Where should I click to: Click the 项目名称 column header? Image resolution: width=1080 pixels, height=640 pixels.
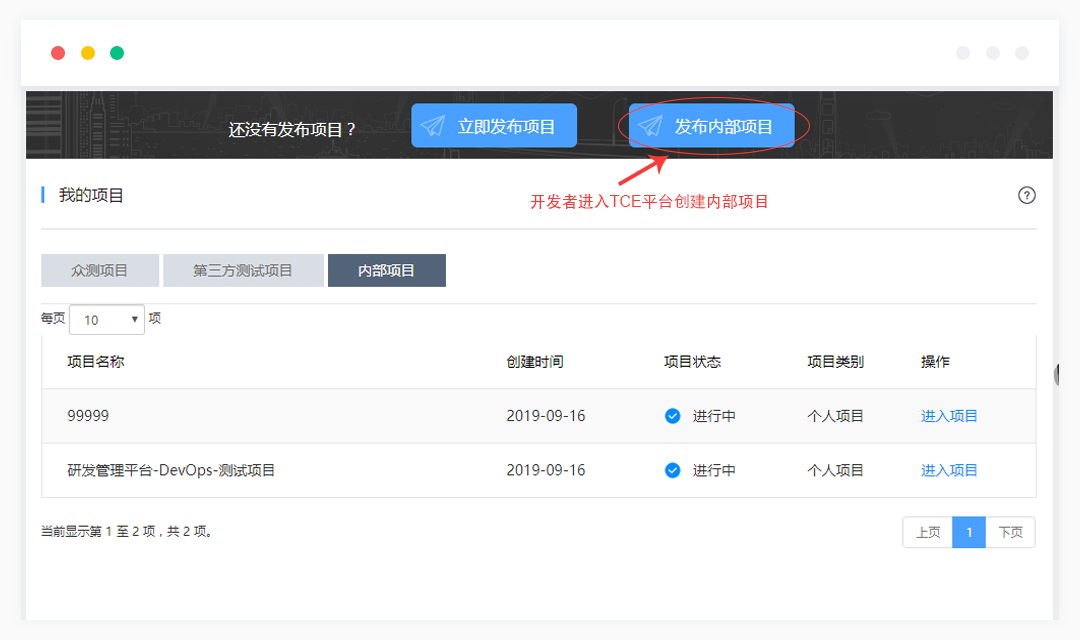[x=96, y=362]
